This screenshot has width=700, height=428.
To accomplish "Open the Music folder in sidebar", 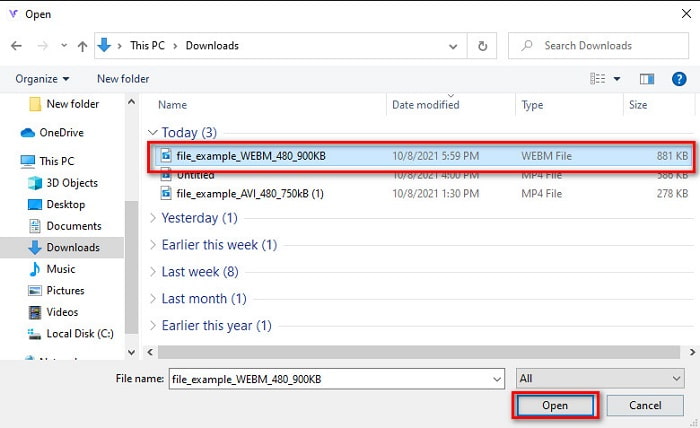I will coord(61,269).
